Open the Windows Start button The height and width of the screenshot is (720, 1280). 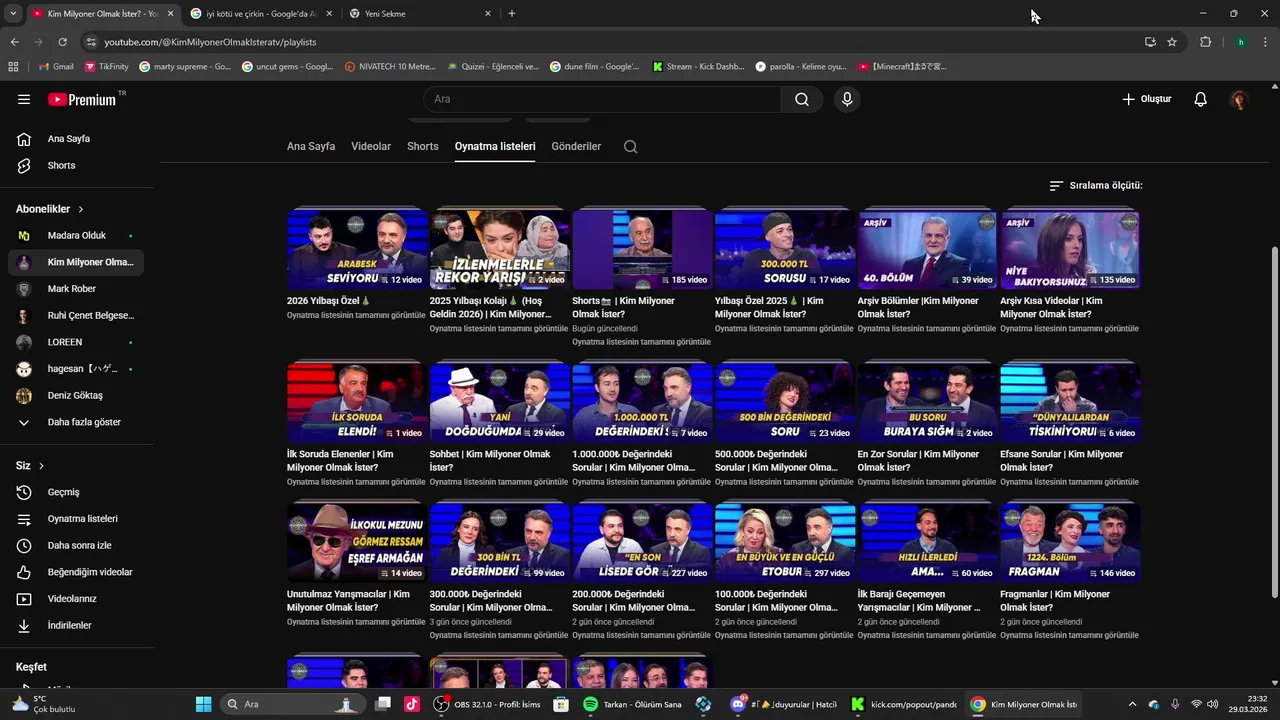point(203,704)
